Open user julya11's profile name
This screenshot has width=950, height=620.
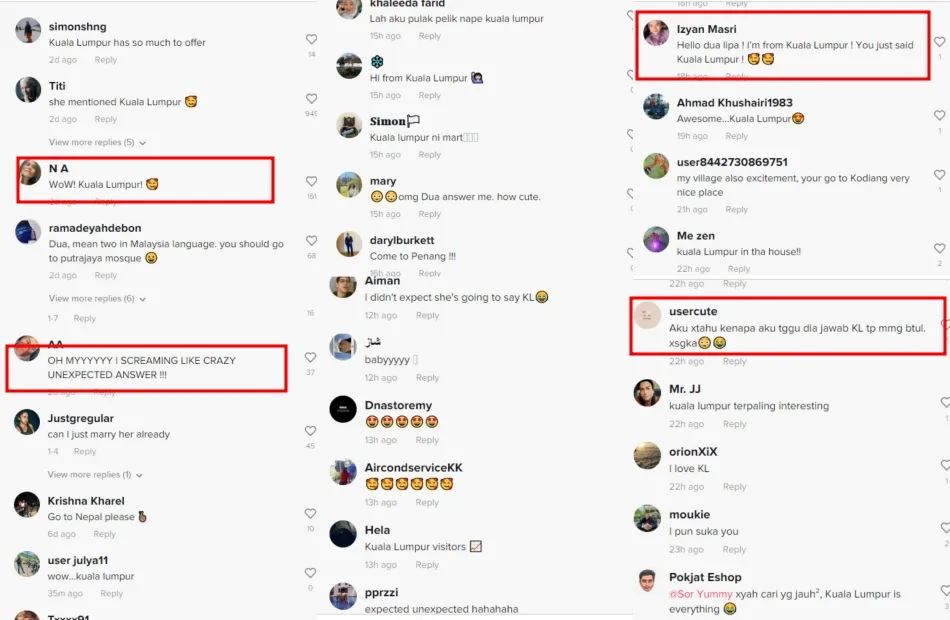click(x=78, y=561)
